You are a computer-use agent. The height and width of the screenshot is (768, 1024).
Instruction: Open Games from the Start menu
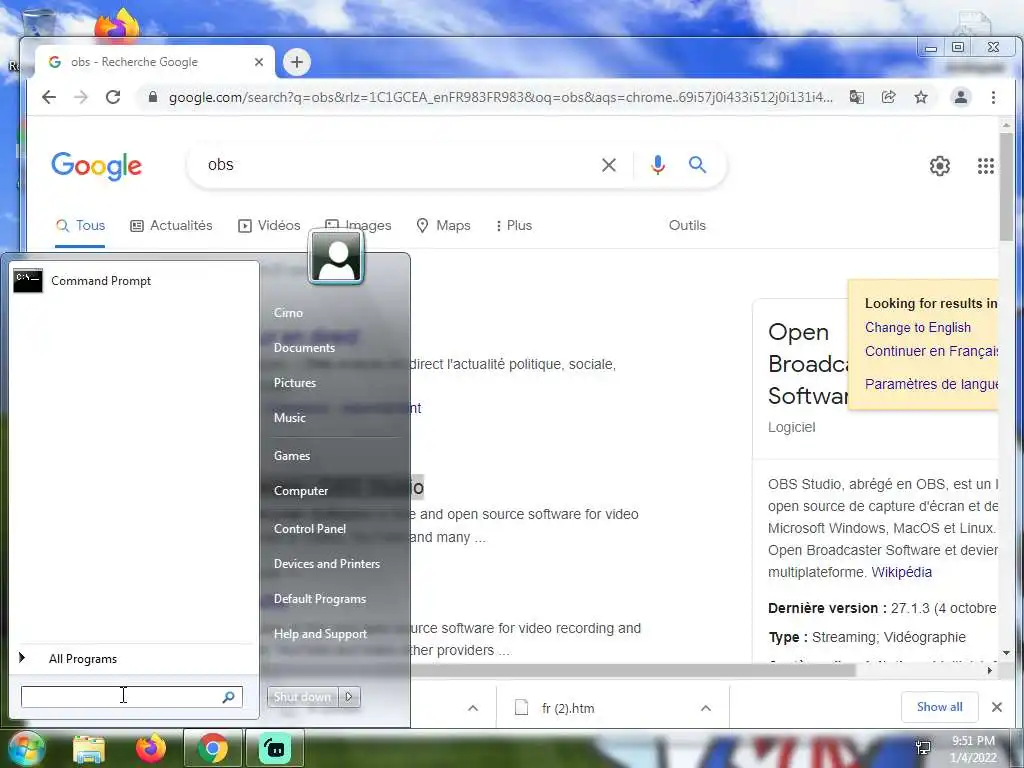coord(291,456)
